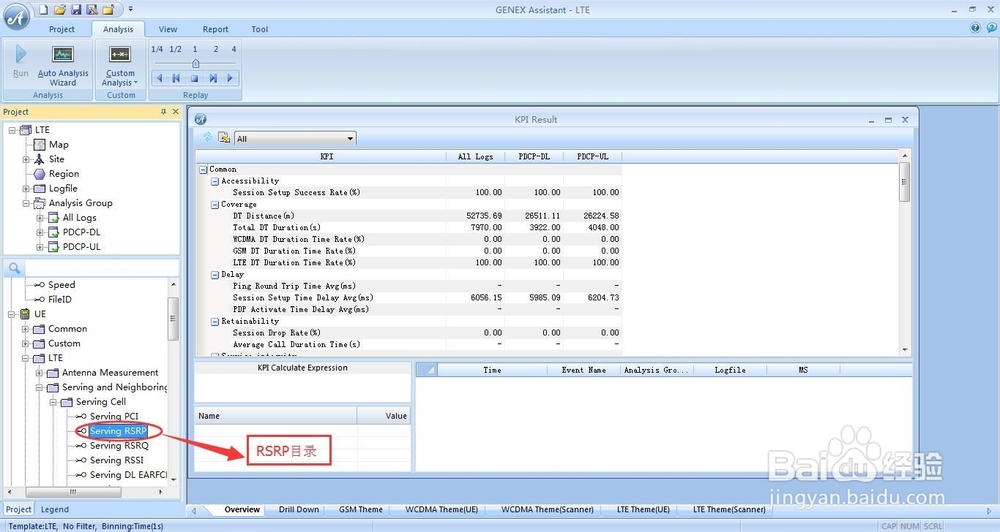Click replay play forward button
Screen dimensions: 1000x532
[x=230, y=78]
